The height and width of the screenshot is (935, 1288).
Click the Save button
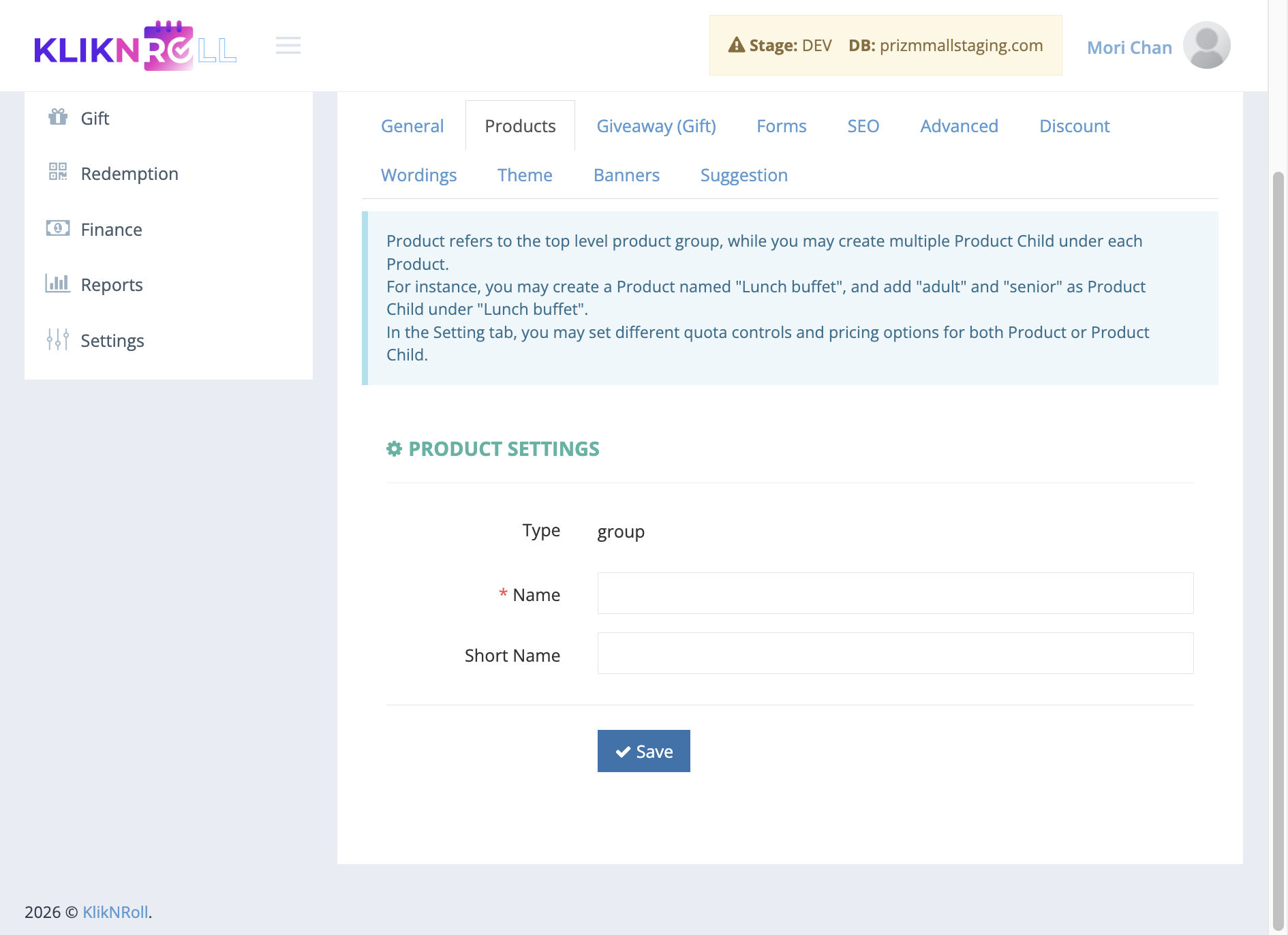coord(643,751)
